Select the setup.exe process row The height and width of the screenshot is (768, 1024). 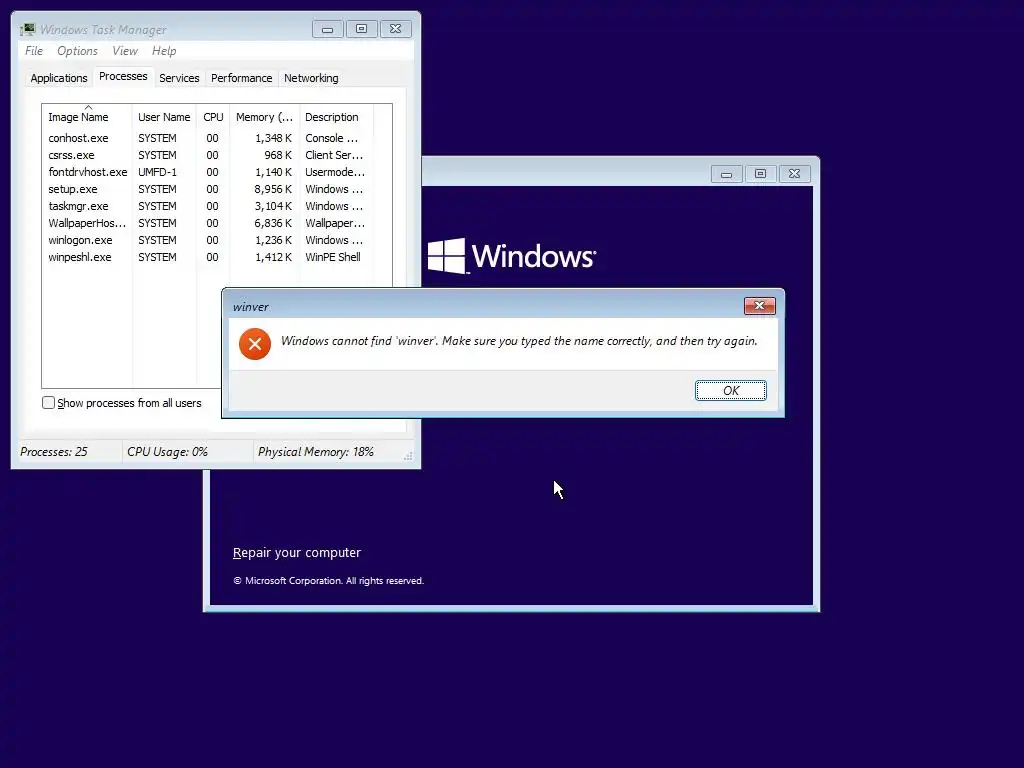(209, 189)
